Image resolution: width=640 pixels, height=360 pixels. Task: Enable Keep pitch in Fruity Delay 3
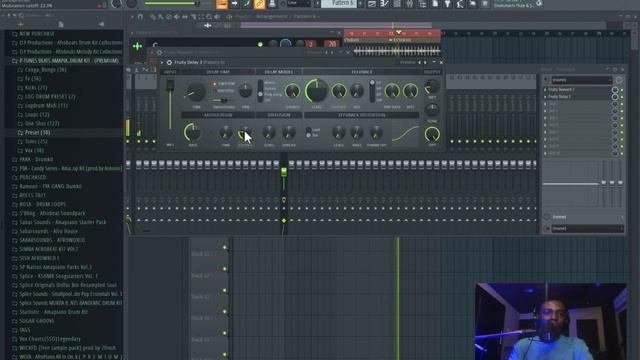pyautogui.click(x=214, y=91)
